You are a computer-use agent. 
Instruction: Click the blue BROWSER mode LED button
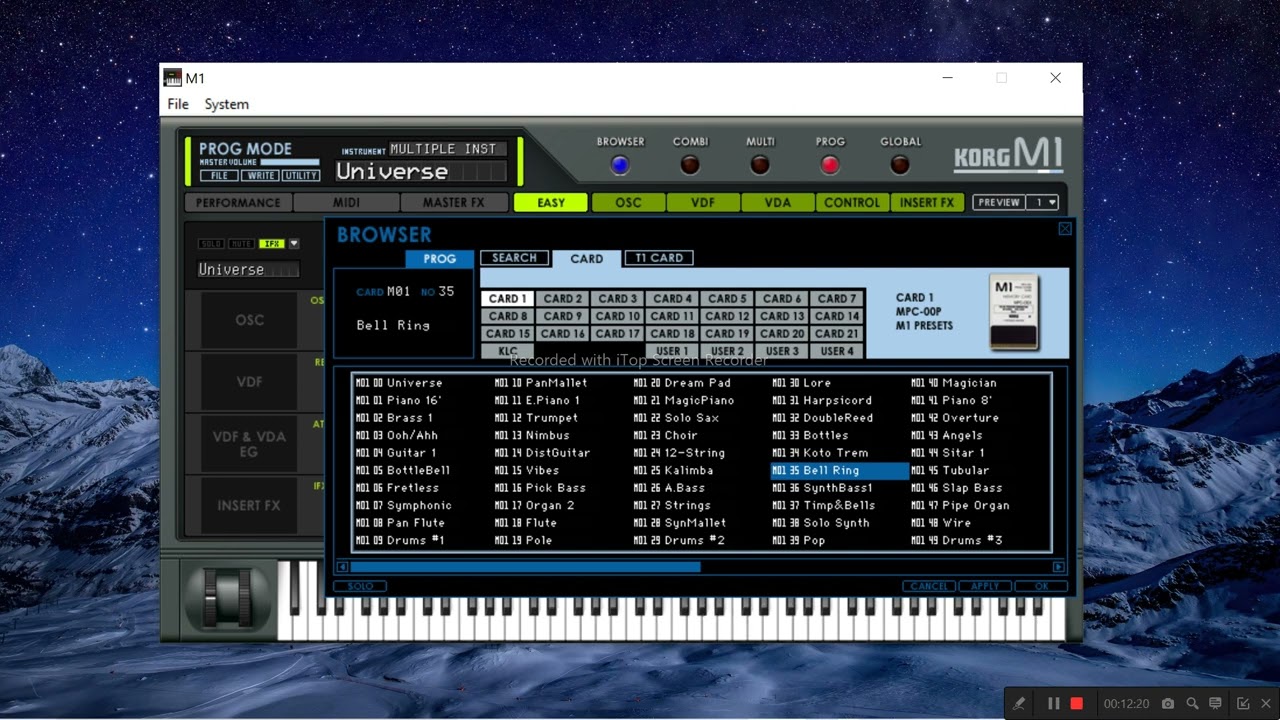(620, 165)
